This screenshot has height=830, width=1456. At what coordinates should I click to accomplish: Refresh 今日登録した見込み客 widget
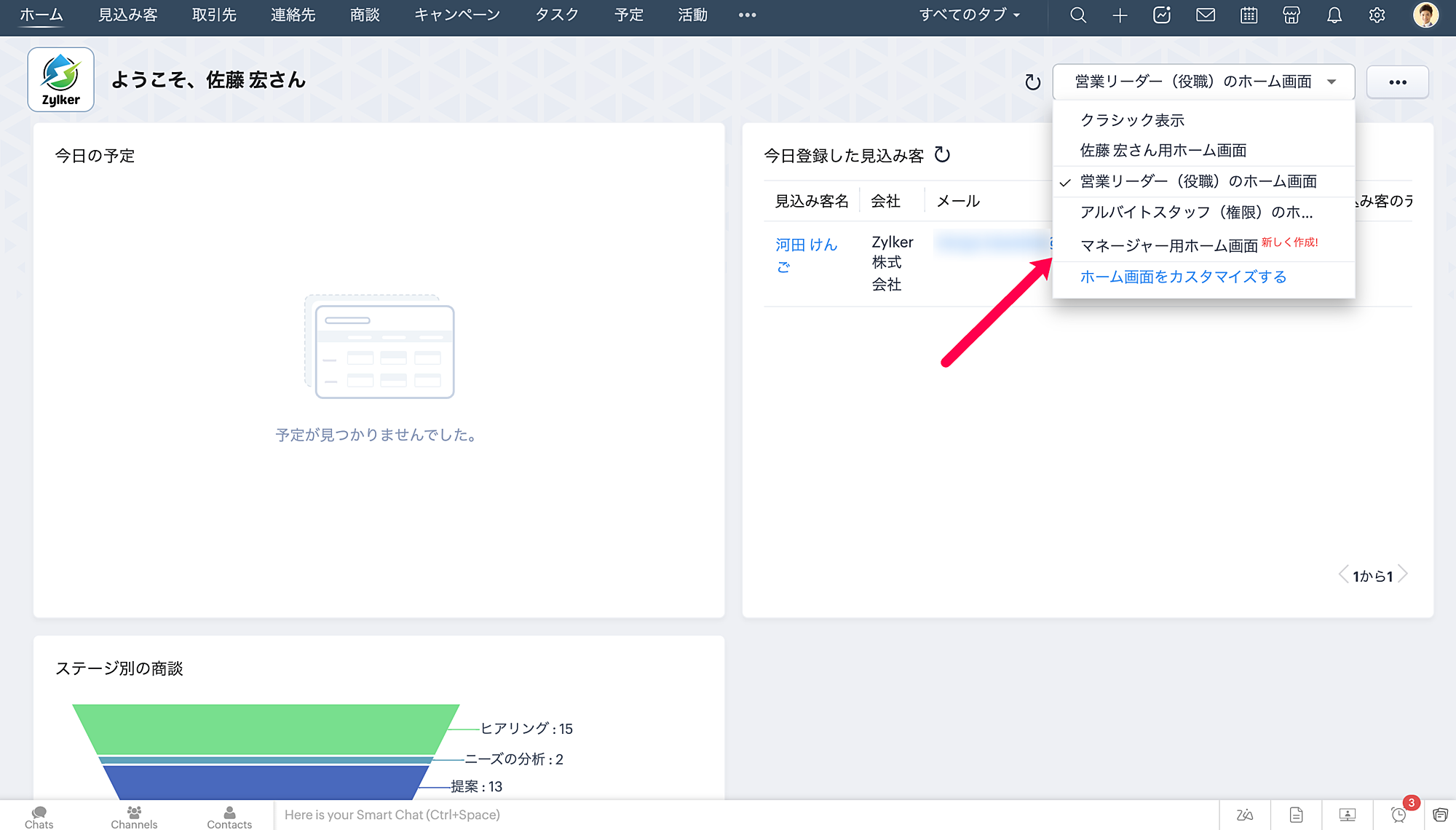942,154
